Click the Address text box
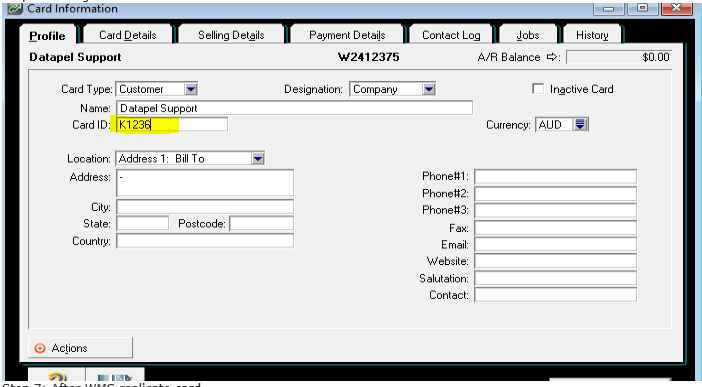The width and height of the screenshot is (702, 387). click(205, 183)
